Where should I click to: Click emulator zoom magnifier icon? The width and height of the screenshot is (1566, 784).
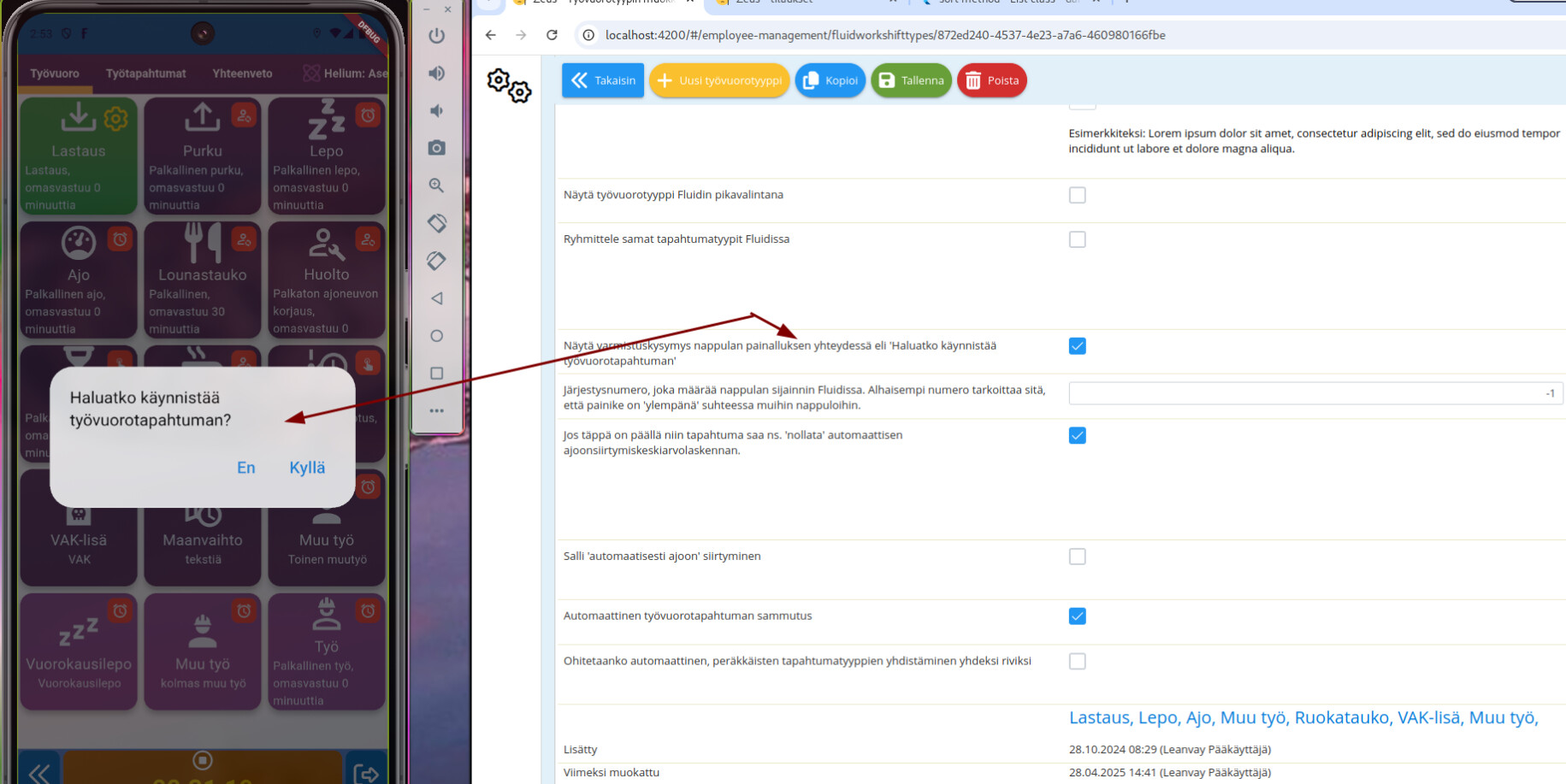click(436, 186)
